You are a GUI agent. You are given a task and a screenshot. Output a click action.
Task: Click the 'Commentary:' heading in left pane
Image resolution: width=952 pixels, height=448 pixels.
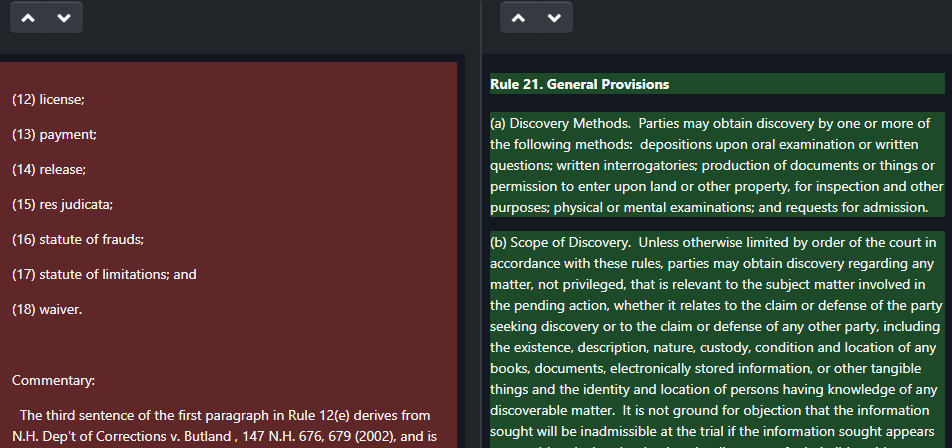[x=53, y=380]
